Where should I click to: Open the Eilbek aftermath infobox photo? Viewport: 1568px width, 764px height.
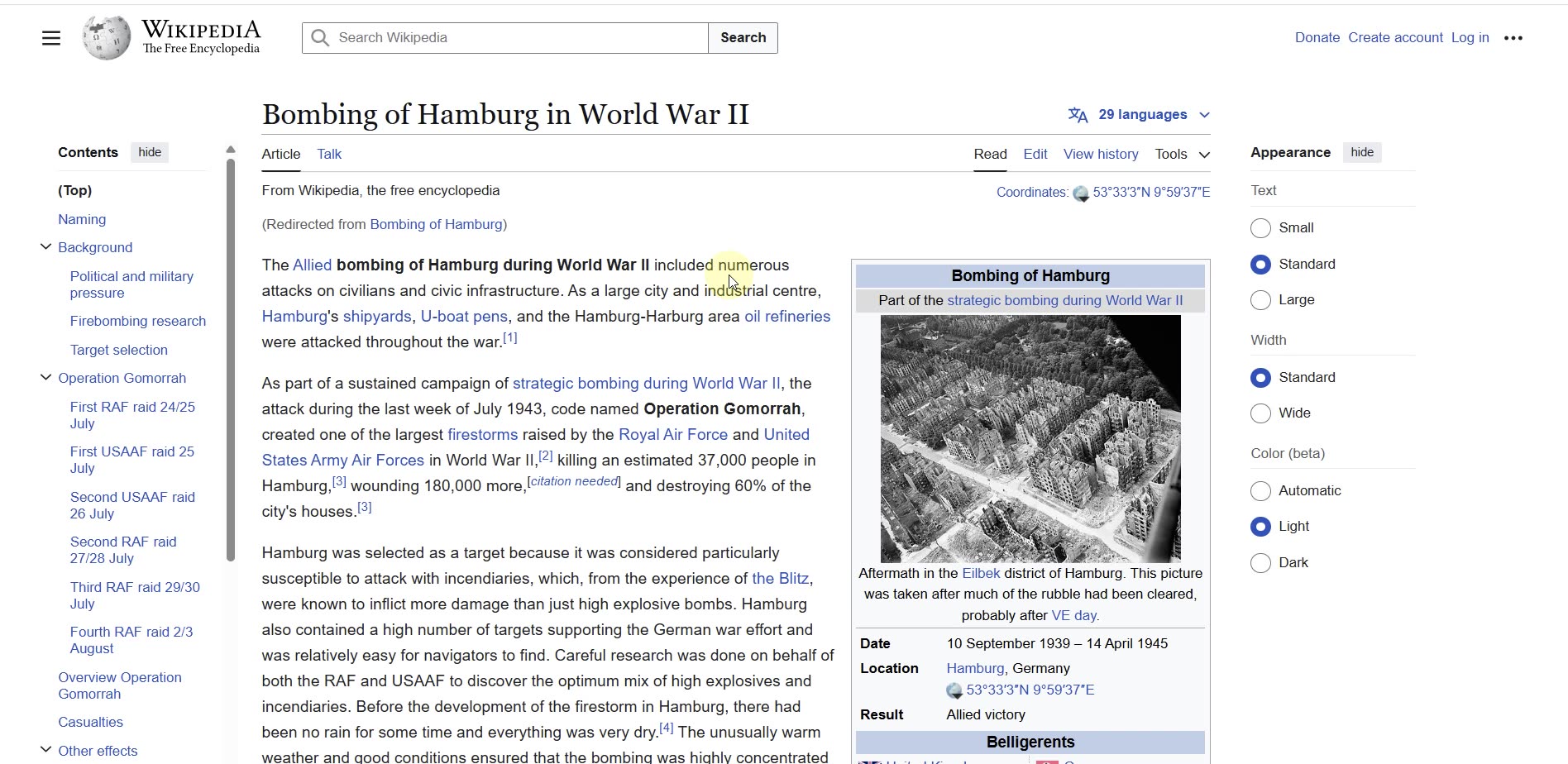tap(1030, 439)
